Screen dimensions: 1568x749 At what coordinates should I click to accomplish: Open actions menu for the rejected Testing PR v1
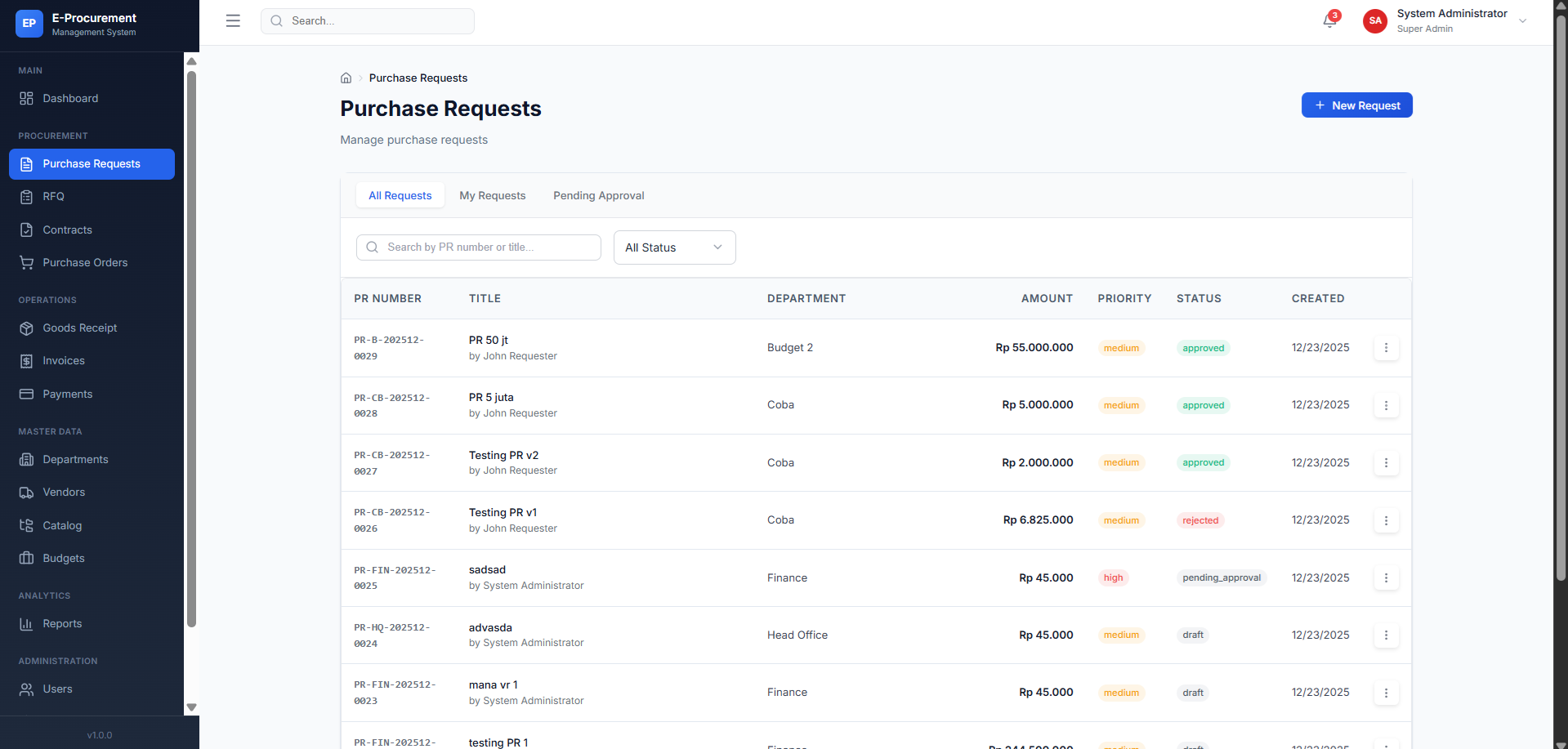click(1386, 520)
